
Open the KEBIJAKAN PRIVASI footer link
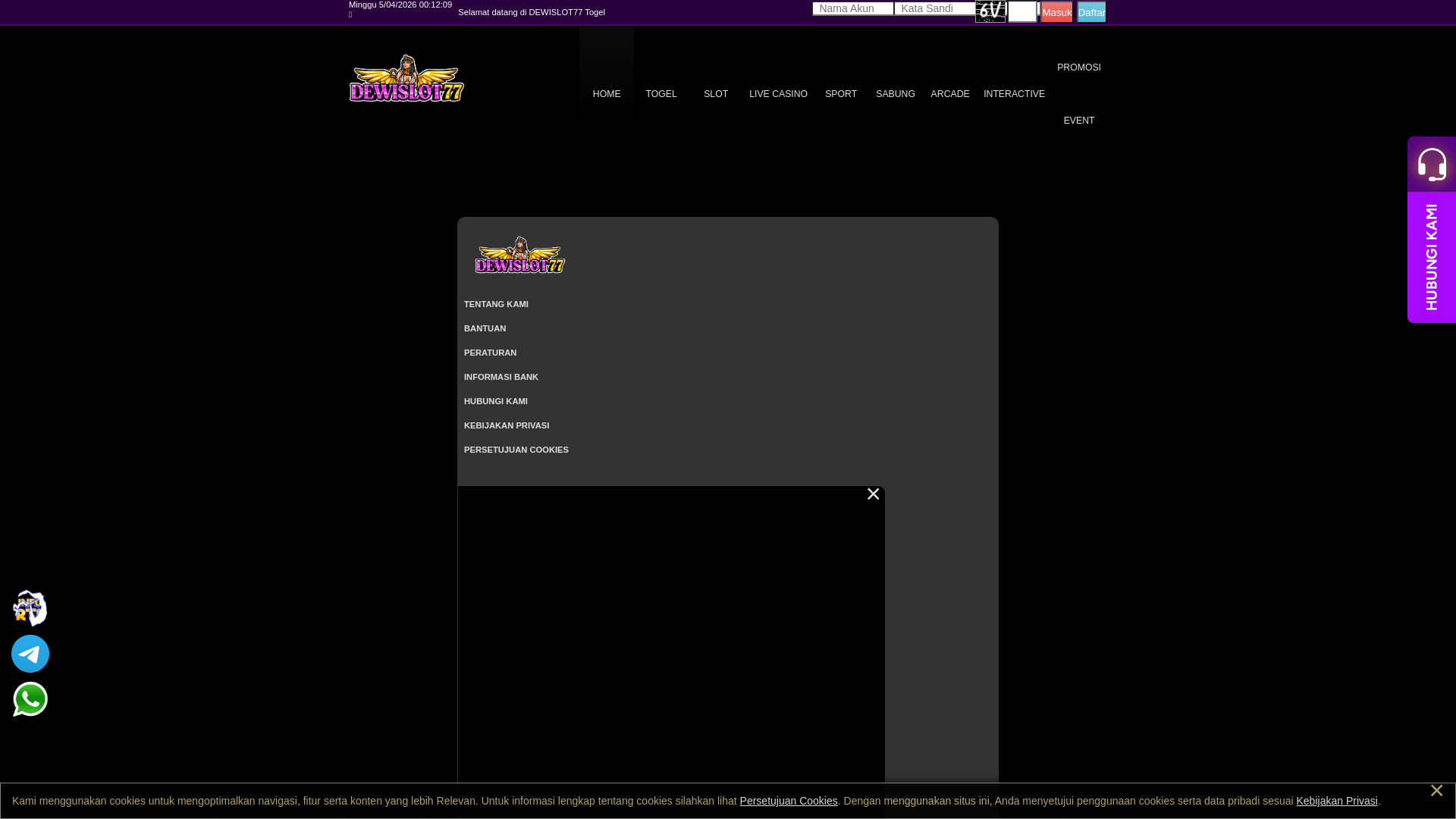point(507,425)
